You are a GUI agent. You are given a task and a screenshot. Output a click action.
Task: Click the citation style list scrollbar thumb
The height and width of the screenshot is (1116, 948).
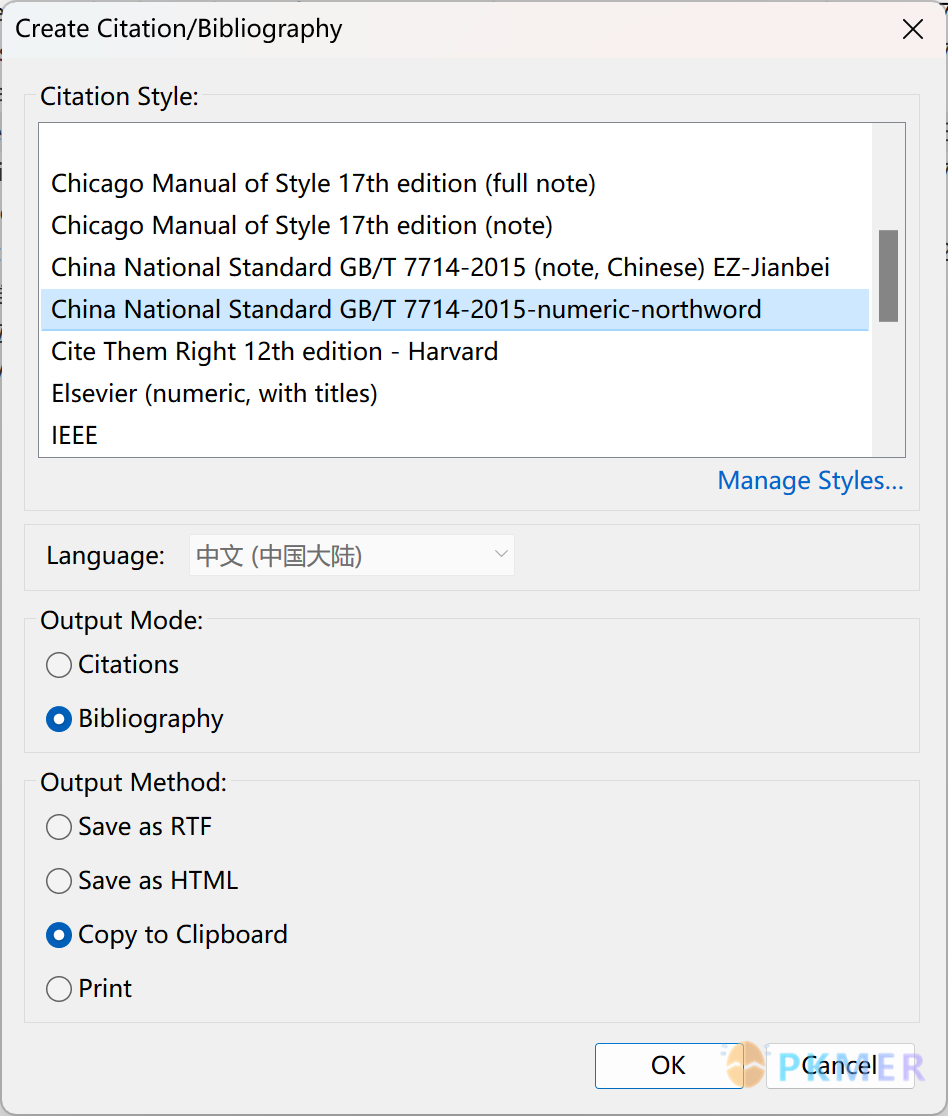tap(888, 276)
